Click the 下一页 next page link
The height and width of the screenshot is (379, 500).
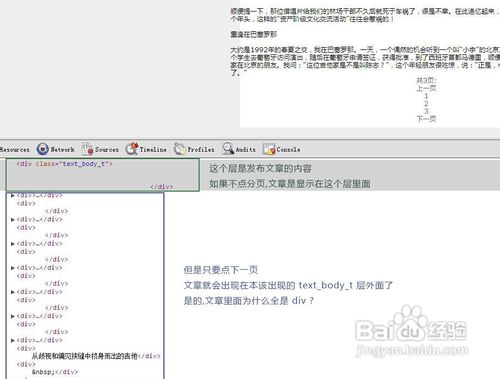click(426, 119)
